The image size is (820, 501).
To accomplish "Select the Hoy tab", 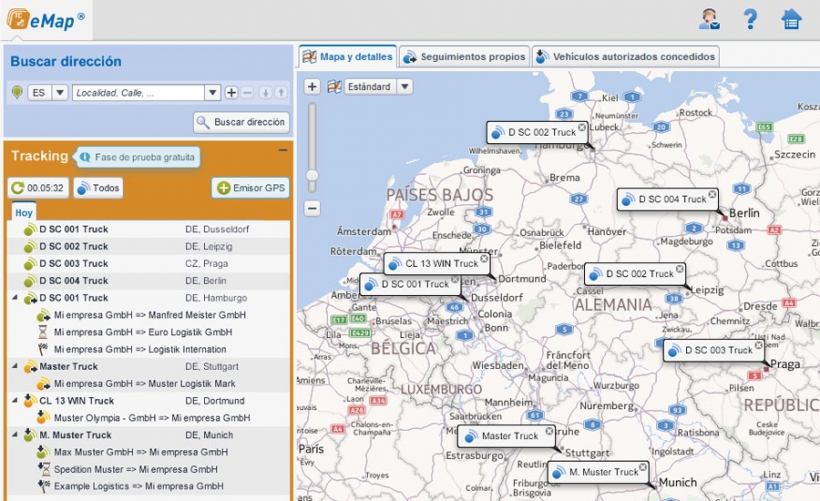I will [24, 212].
